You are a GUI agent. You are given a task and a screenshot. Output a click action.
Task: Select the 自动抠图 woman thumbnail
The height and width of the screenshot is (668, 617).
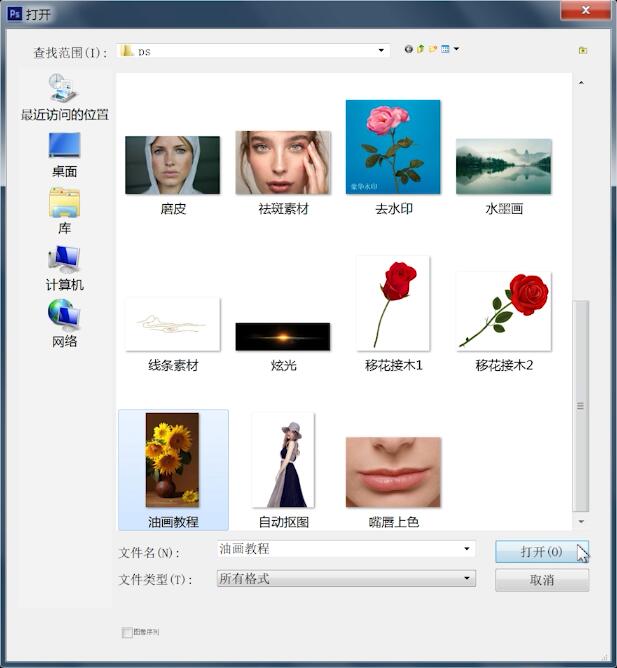283,460
